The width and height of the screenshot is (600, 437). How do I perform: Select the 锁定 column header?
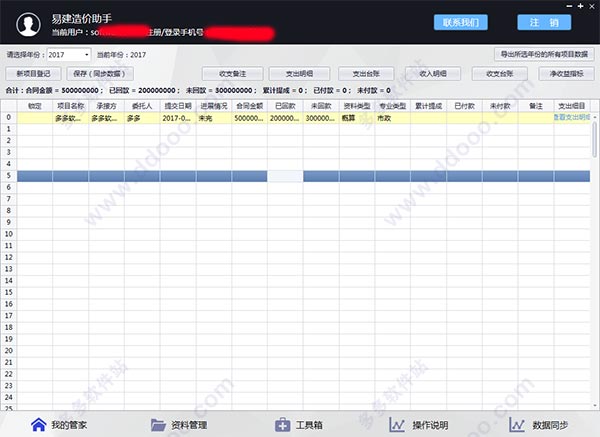pos(35,106)
